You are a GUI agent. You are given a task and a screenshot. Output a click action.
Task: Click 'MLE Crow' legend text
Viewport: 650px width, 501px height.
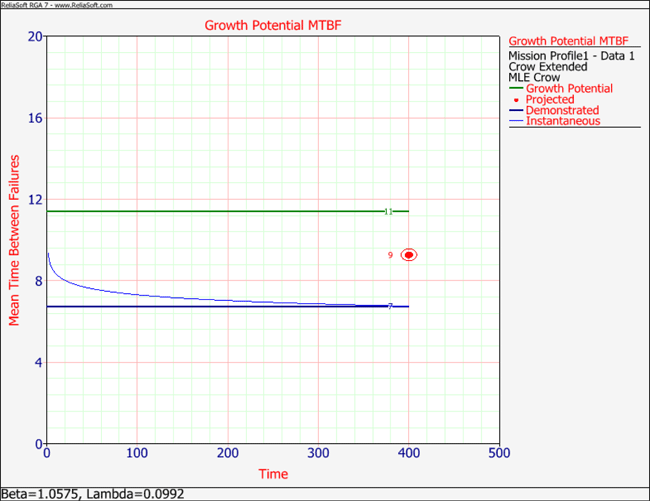point(534,77)
